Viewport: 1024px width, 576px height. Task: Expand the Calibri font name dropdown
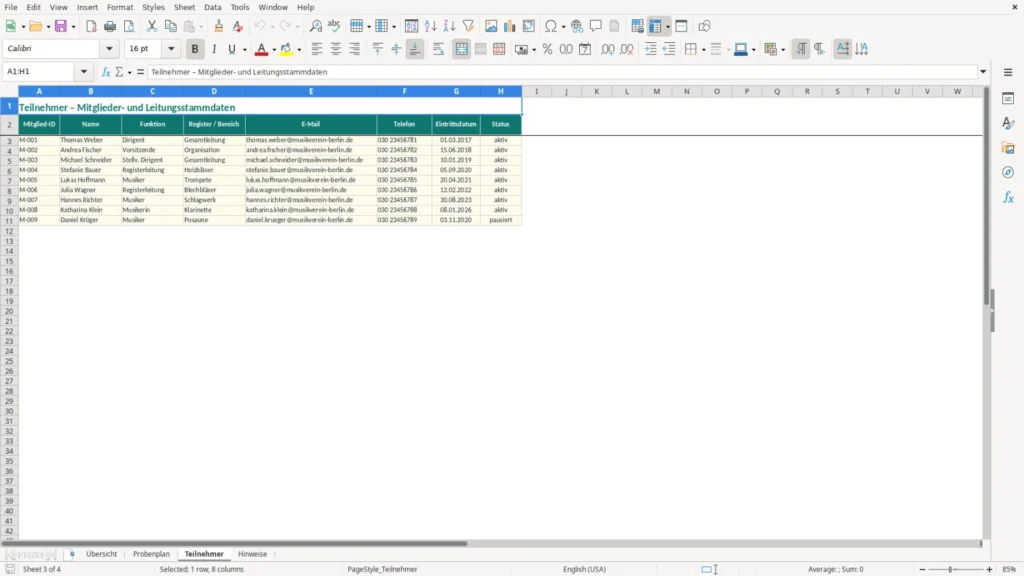pos(109,48)
